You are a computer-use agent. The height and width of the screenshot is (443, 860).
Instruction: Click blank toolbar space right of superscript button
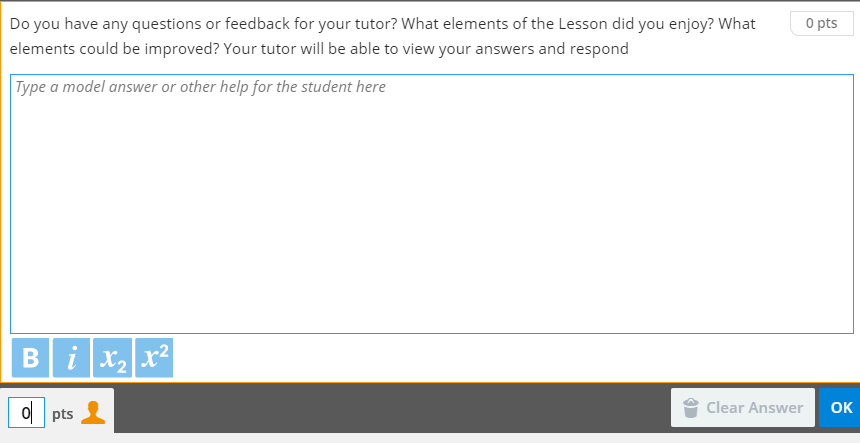[500, 358]
